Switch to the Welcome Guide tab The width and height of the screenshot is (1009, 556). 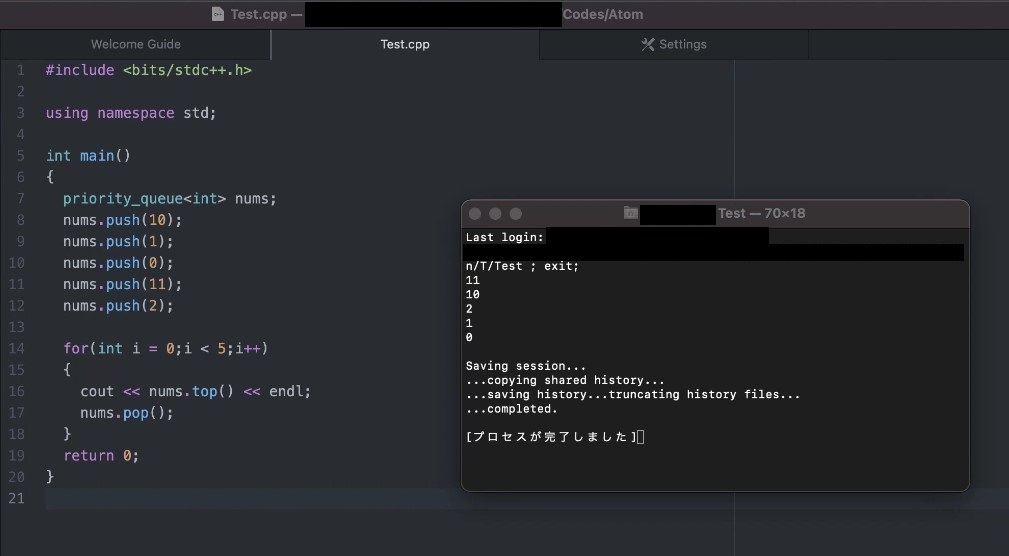136,44
